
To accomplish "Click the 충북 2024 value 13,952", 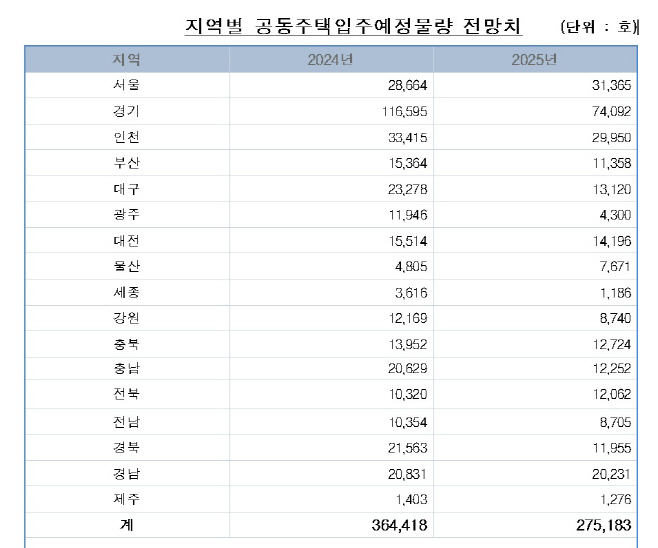I will (407, 344).
